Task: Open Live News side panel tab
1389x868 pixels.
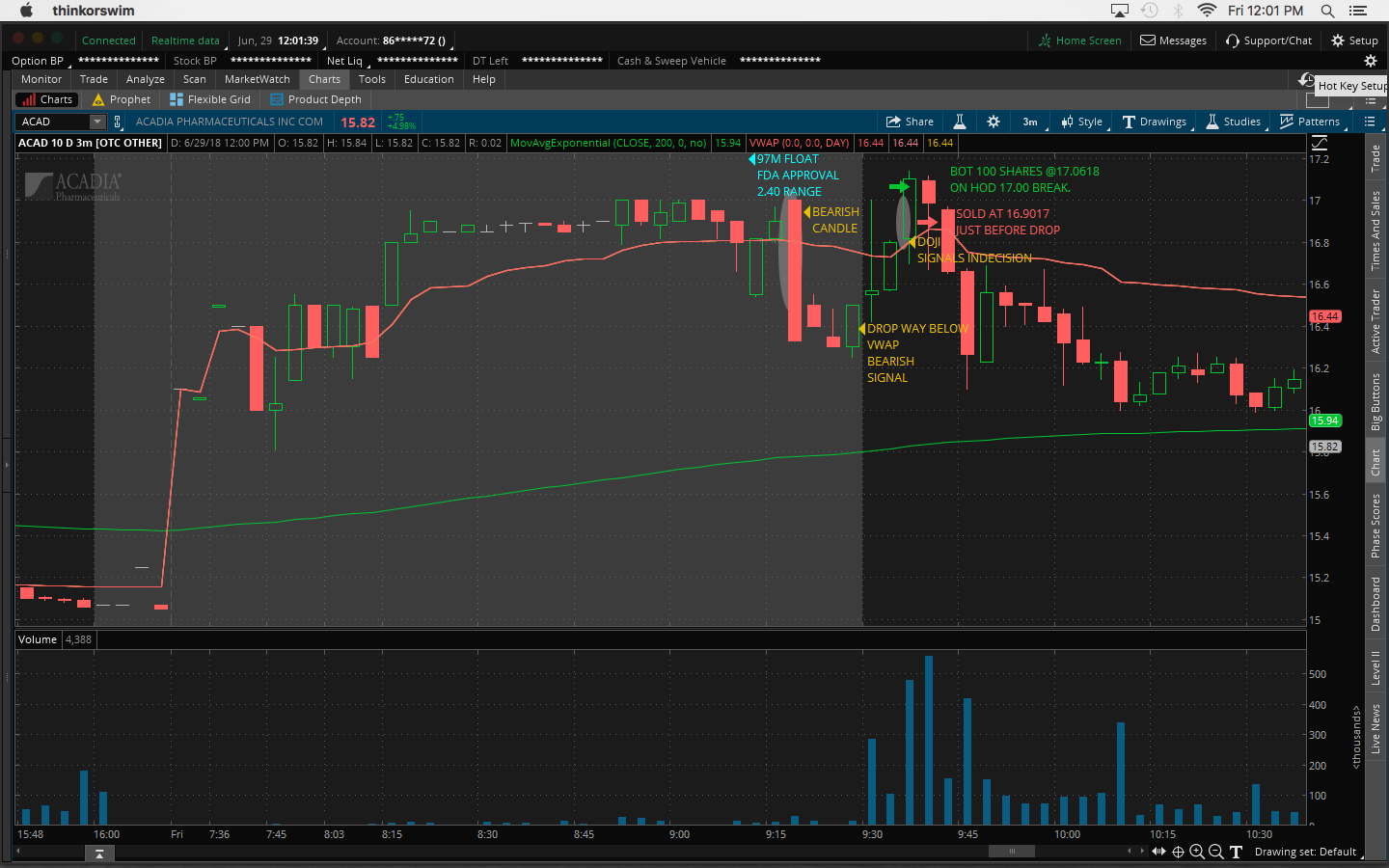Action: [x=1375, y=728]
